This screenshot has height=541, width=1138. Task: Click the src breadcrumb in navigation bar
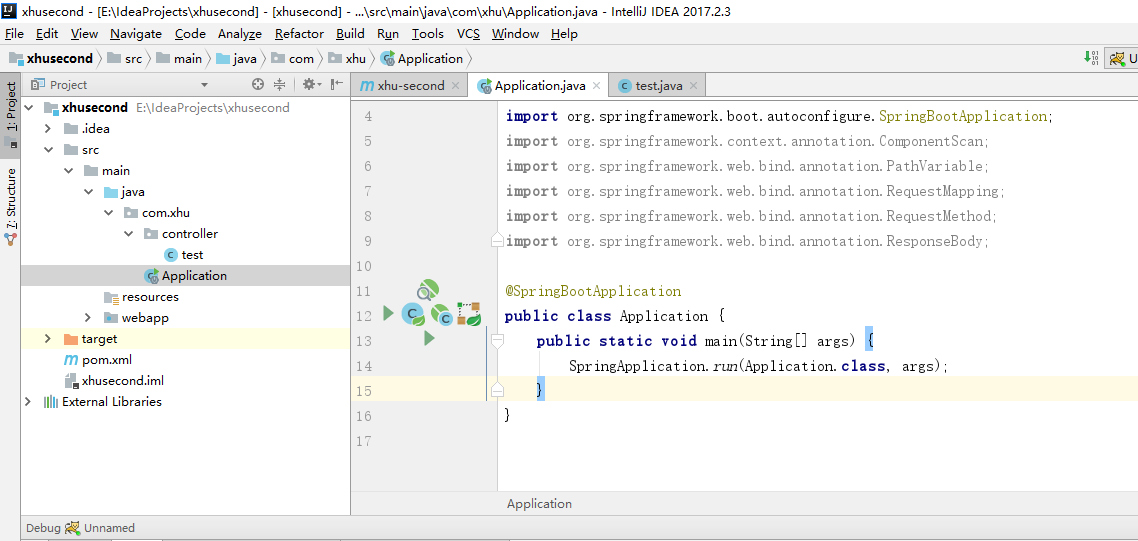click(126, 59)
